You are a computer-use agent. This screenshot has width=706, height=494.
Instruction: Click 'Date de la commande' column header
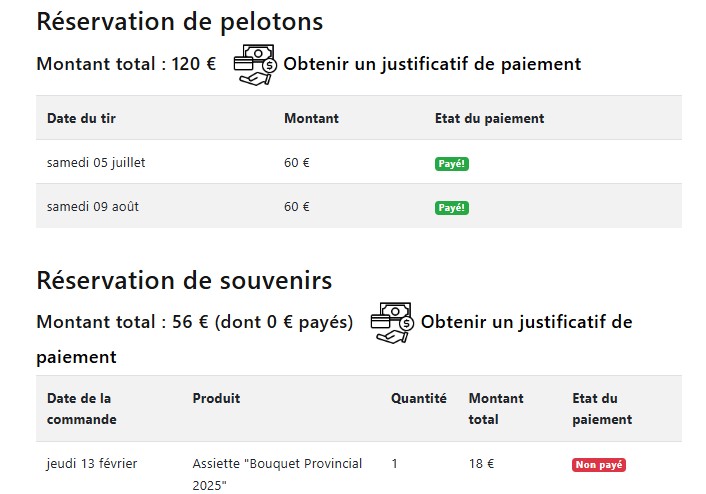(x=81, y=408)
